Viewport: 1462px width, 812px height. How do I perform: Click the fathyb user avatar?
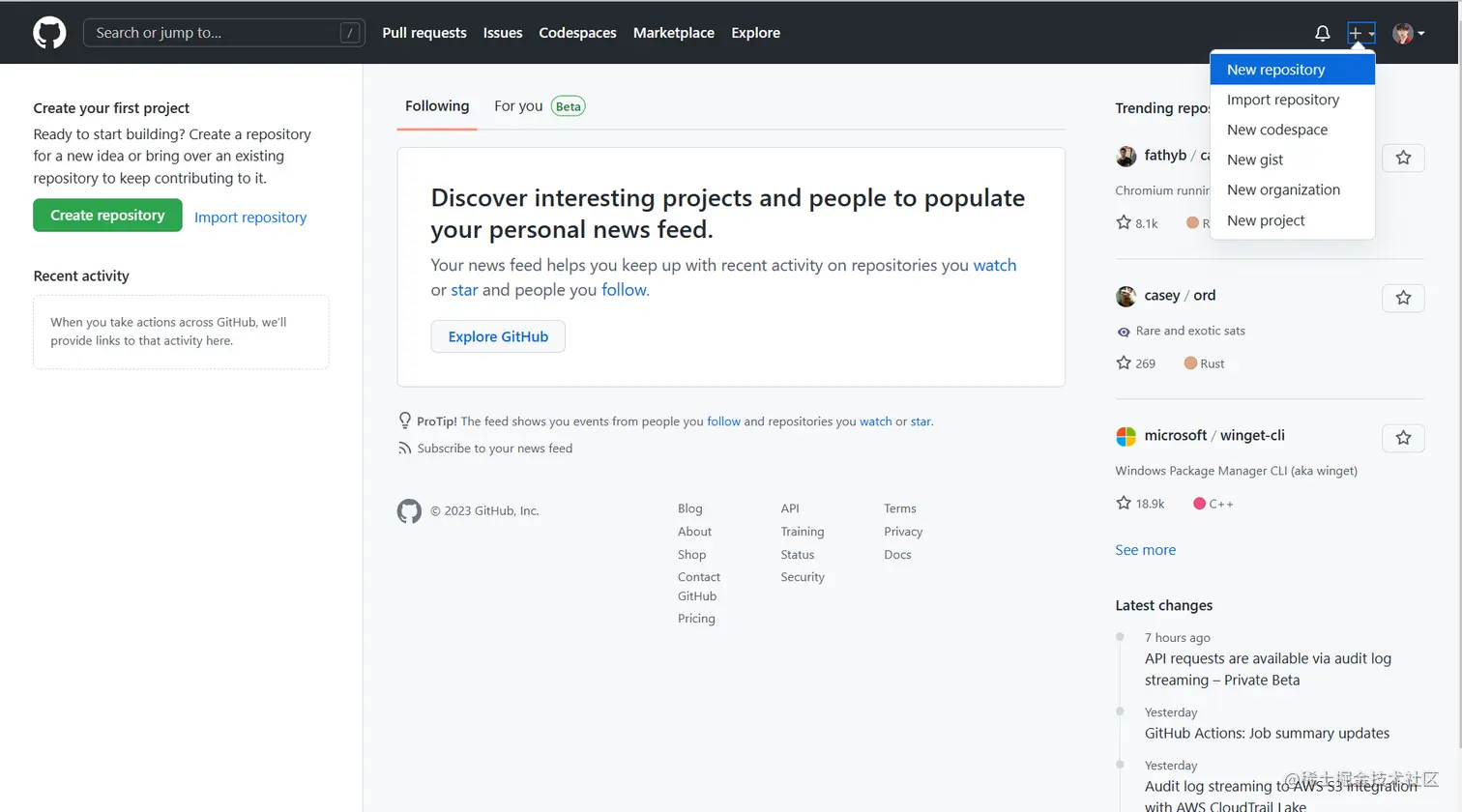point(1126,156)
